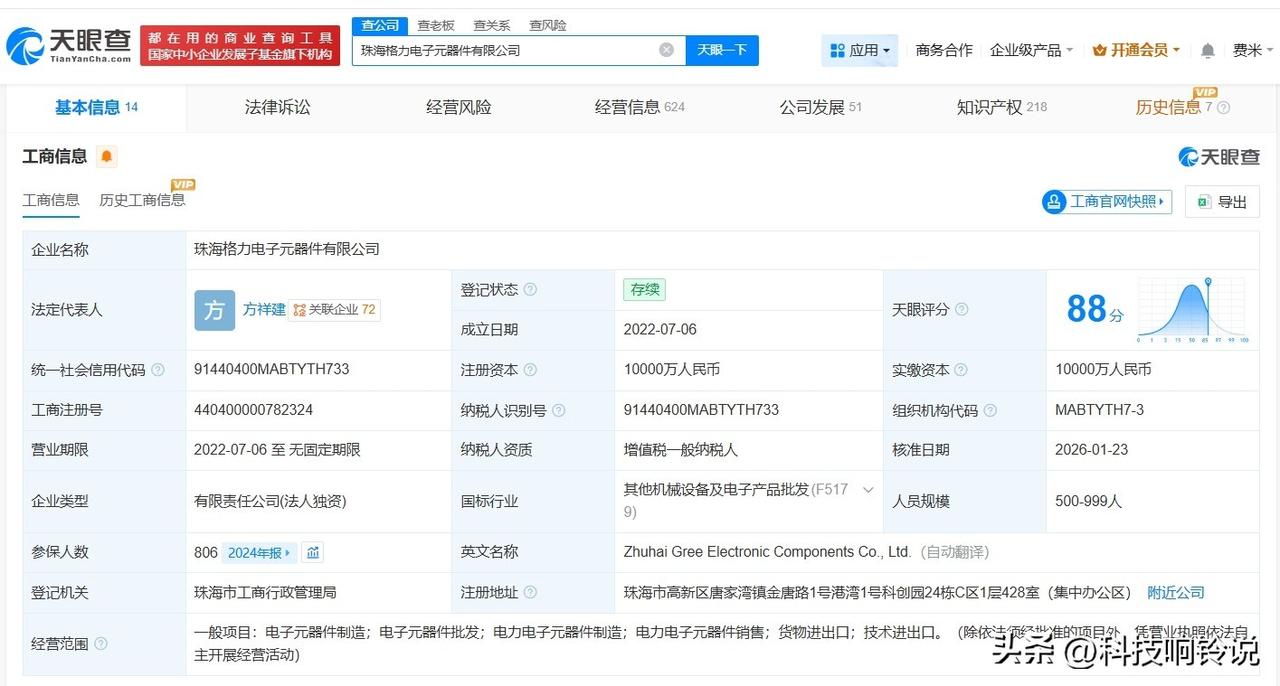The width and height of the screenshot is (1280, 686).
Task: Click help icon next to 经营范围
Action: 101,644
